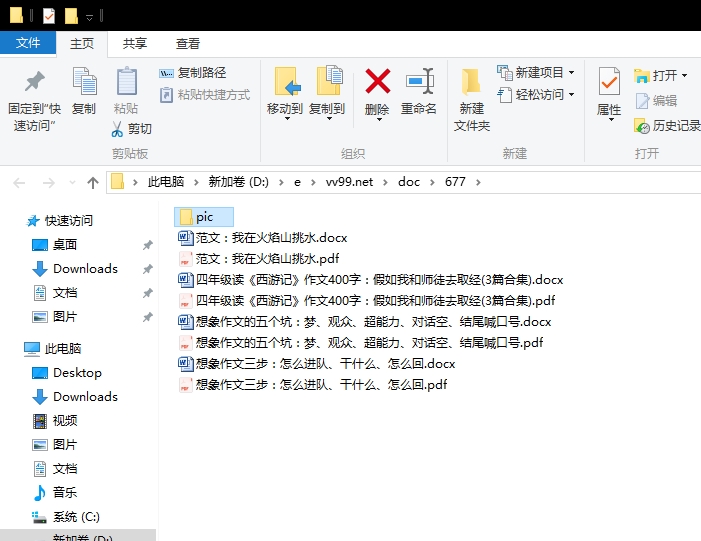This screenshot has height=541, width=701.
Task: Switch to the Home (主页) tab
Action: coord(82,43)
